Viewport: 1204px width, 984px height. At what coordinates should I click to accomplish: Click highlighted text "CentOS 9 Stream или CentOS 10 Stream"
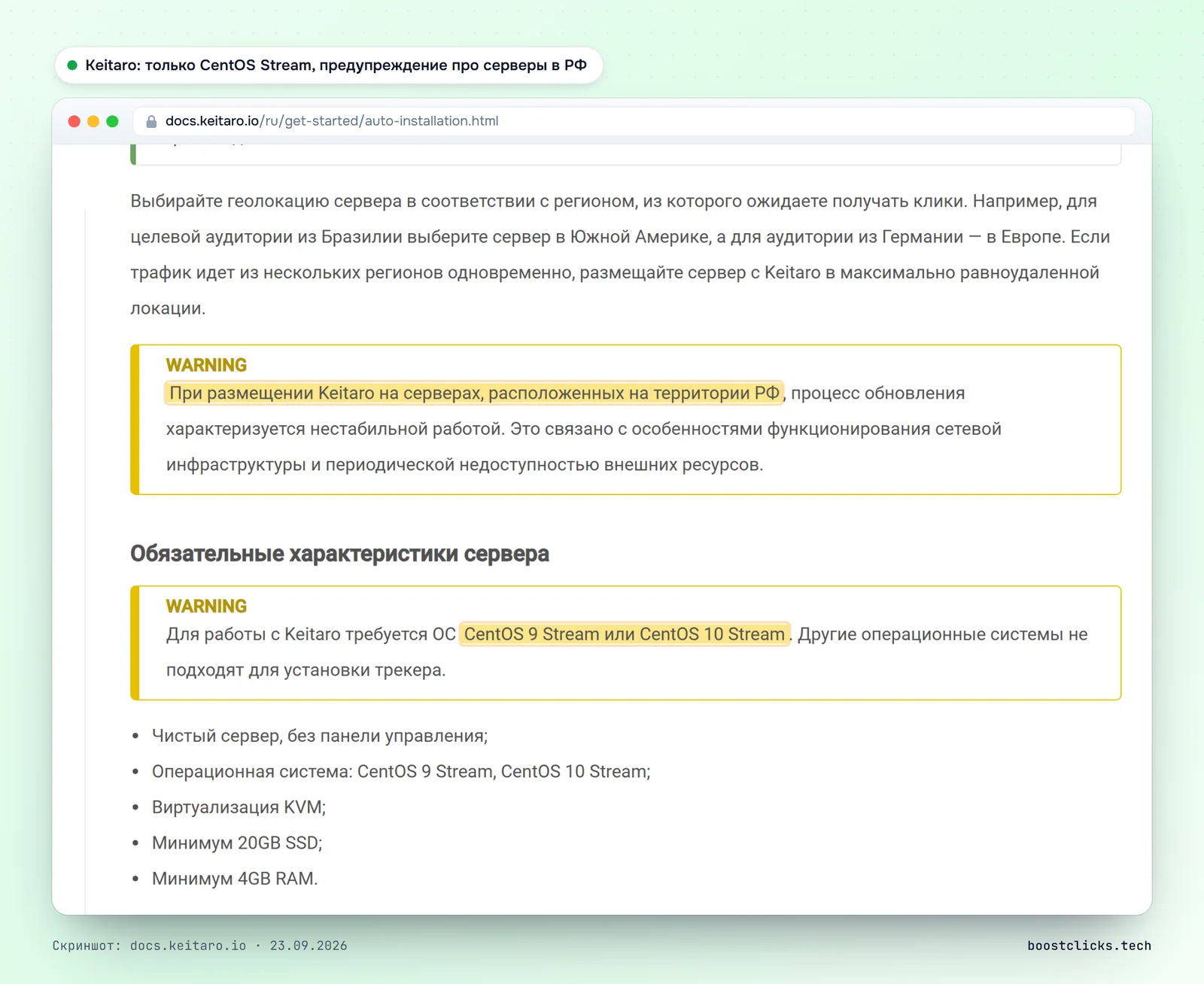625,634
